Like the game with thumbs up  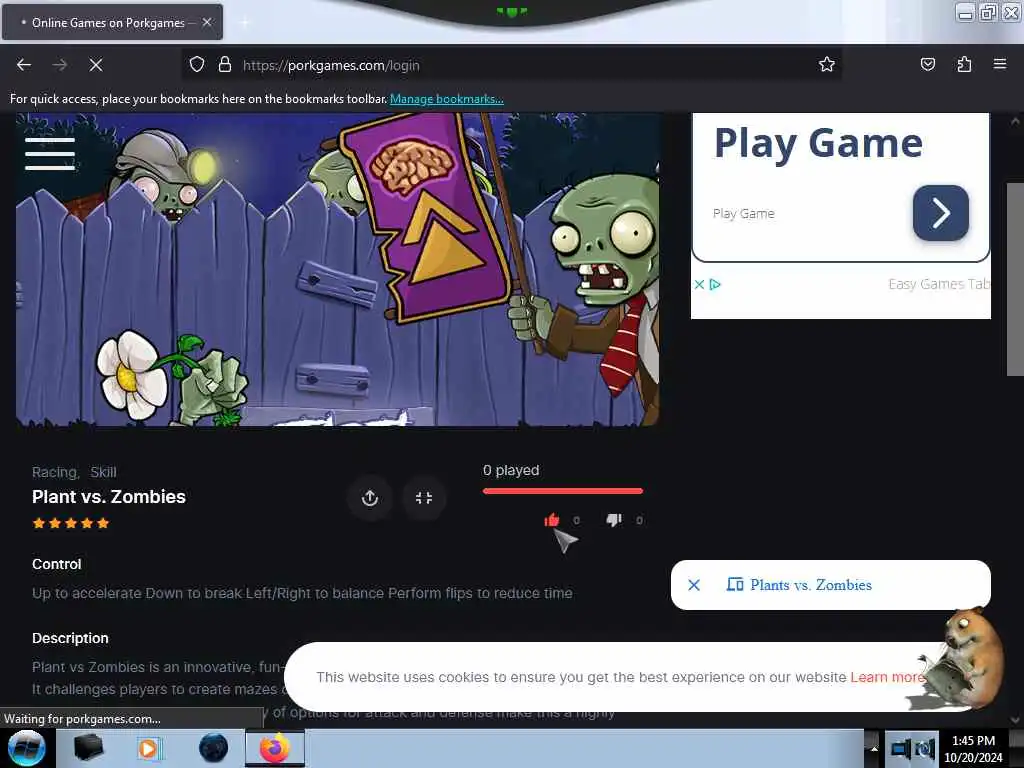tap(552, 520)
